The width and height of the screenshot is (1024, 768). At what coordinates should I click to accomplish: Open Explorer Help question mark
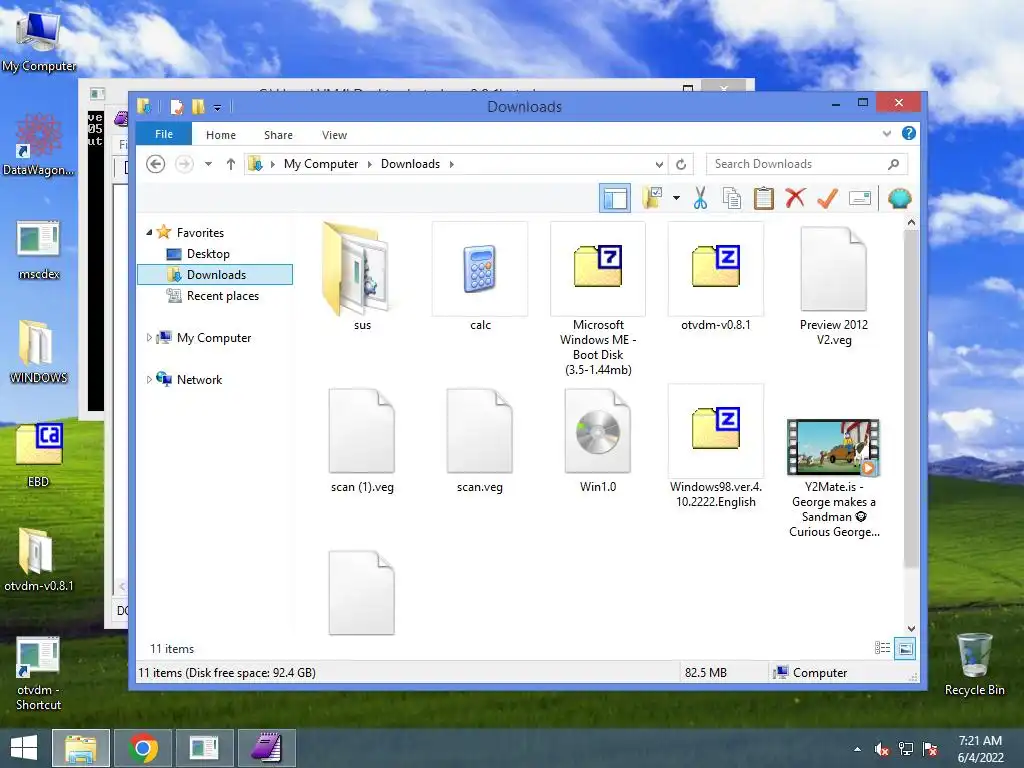[908, 133]
